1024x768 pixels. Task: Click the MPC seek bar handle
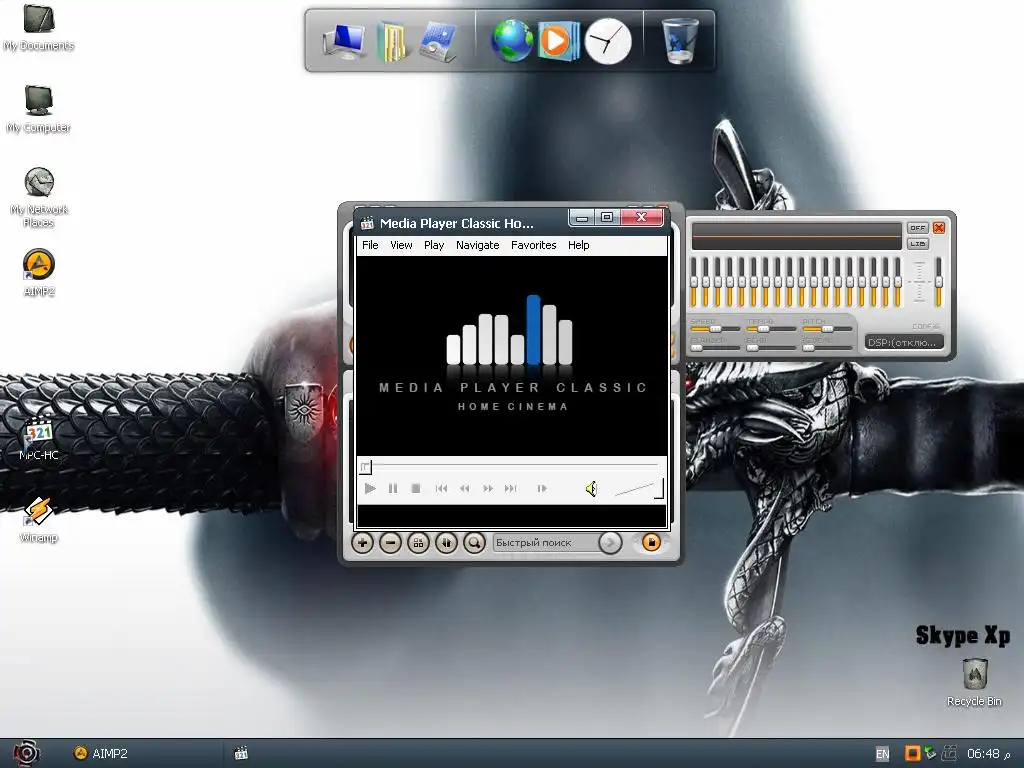coord(365,466)
